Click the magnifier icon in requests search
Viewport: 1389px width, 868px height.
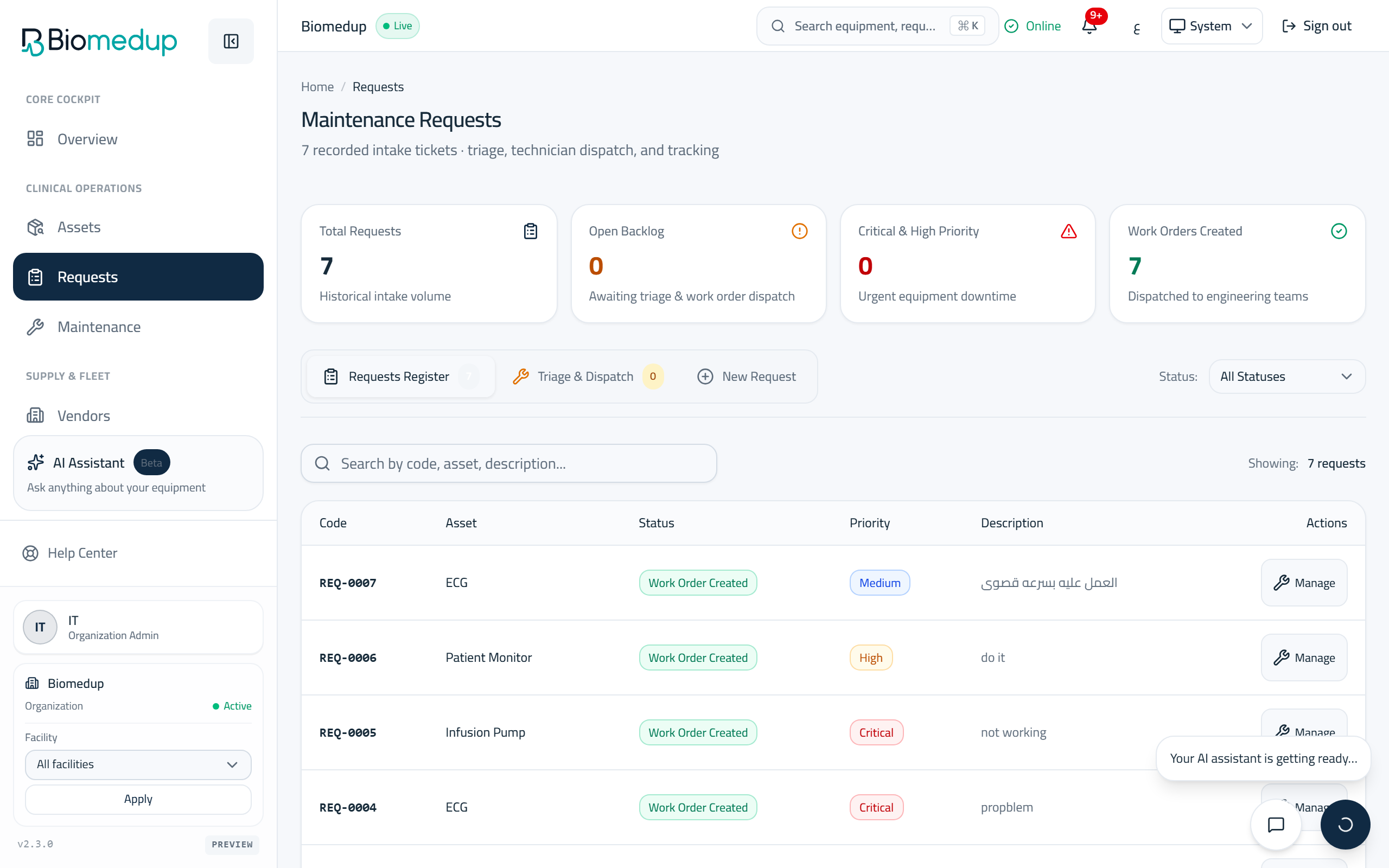pos(323,463)
